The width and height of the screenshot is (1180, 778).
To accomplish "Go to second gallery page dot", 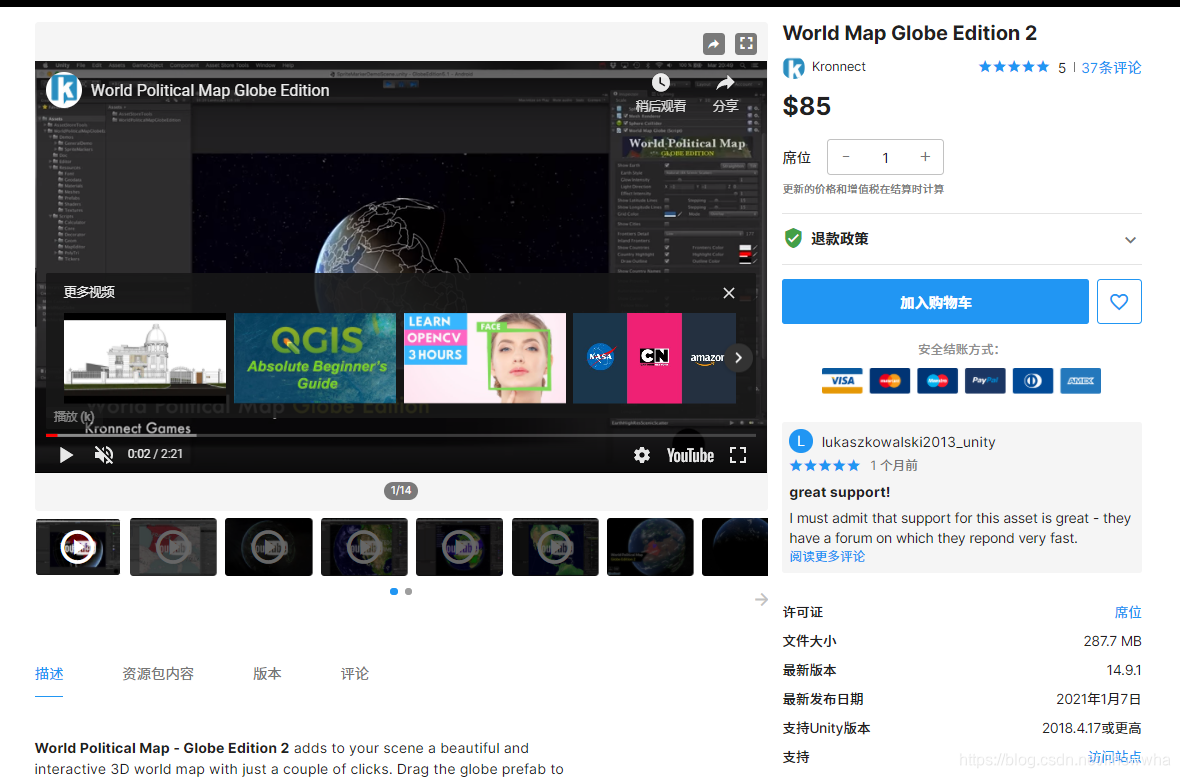I will click(x=409, y=591).
